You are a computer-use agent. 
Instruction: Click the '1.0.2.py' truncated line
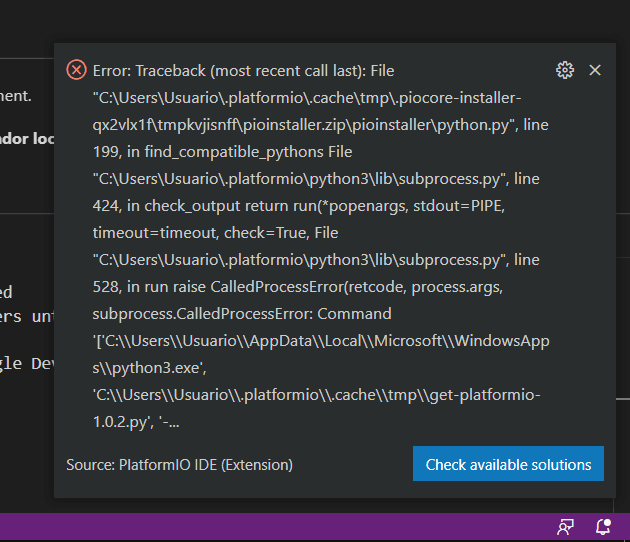(x=136, y=422)
